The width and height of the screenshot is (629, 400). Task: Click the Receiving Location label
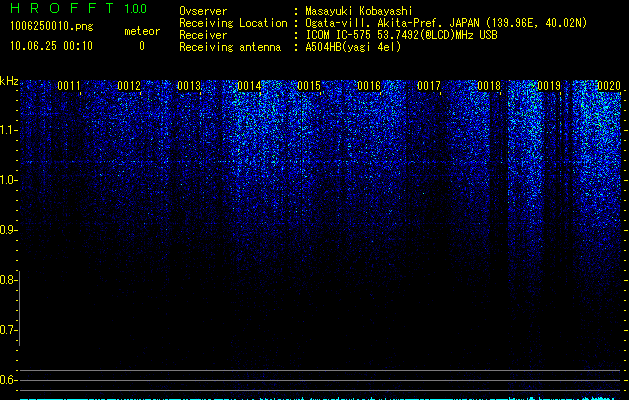pos(233,23)
